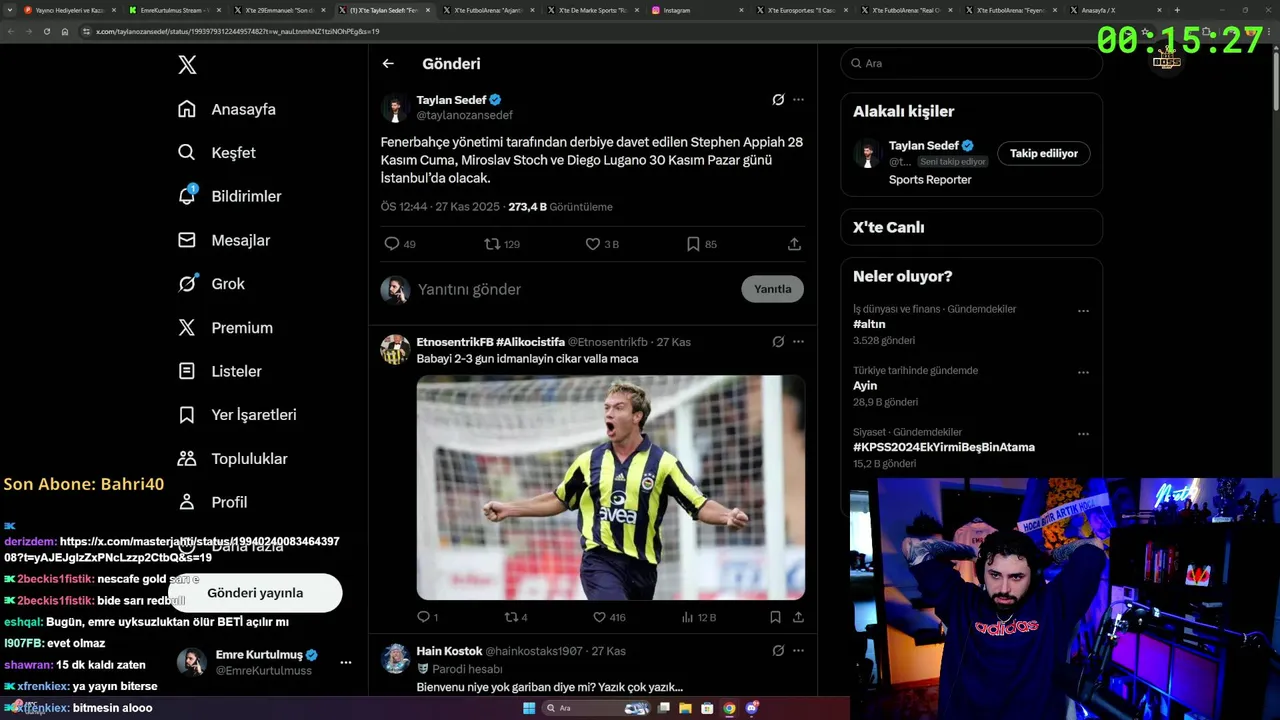Click Grok icon on Hain Kostok reply
Image resolution: width=1280 pixels, height=720 pixels.
[778, 651]
